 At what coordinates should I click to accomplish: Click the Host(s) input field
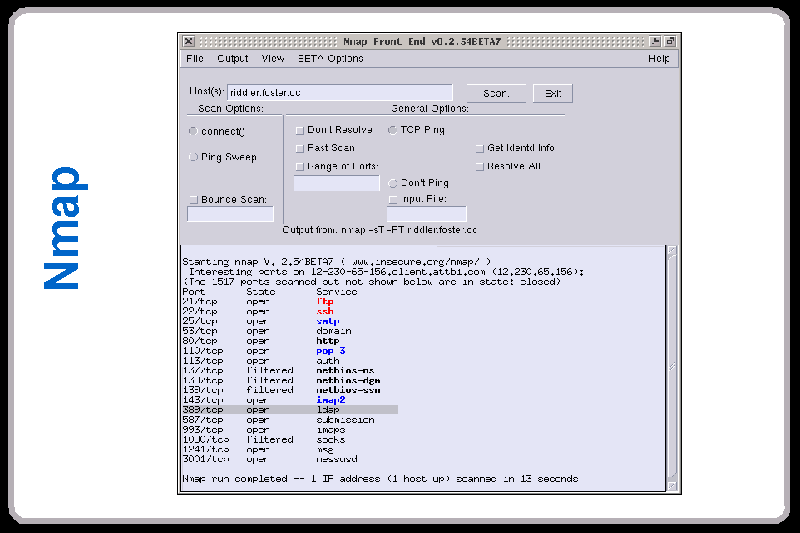(340, 92)
